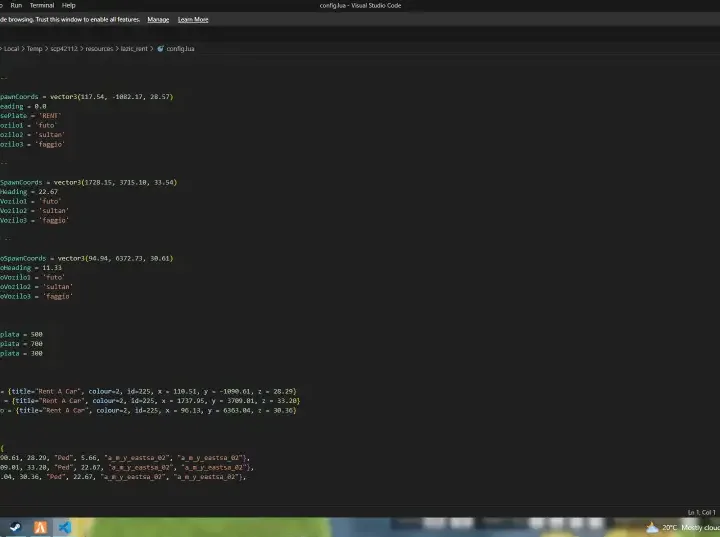Open the Help menu

tap(68, 6)
